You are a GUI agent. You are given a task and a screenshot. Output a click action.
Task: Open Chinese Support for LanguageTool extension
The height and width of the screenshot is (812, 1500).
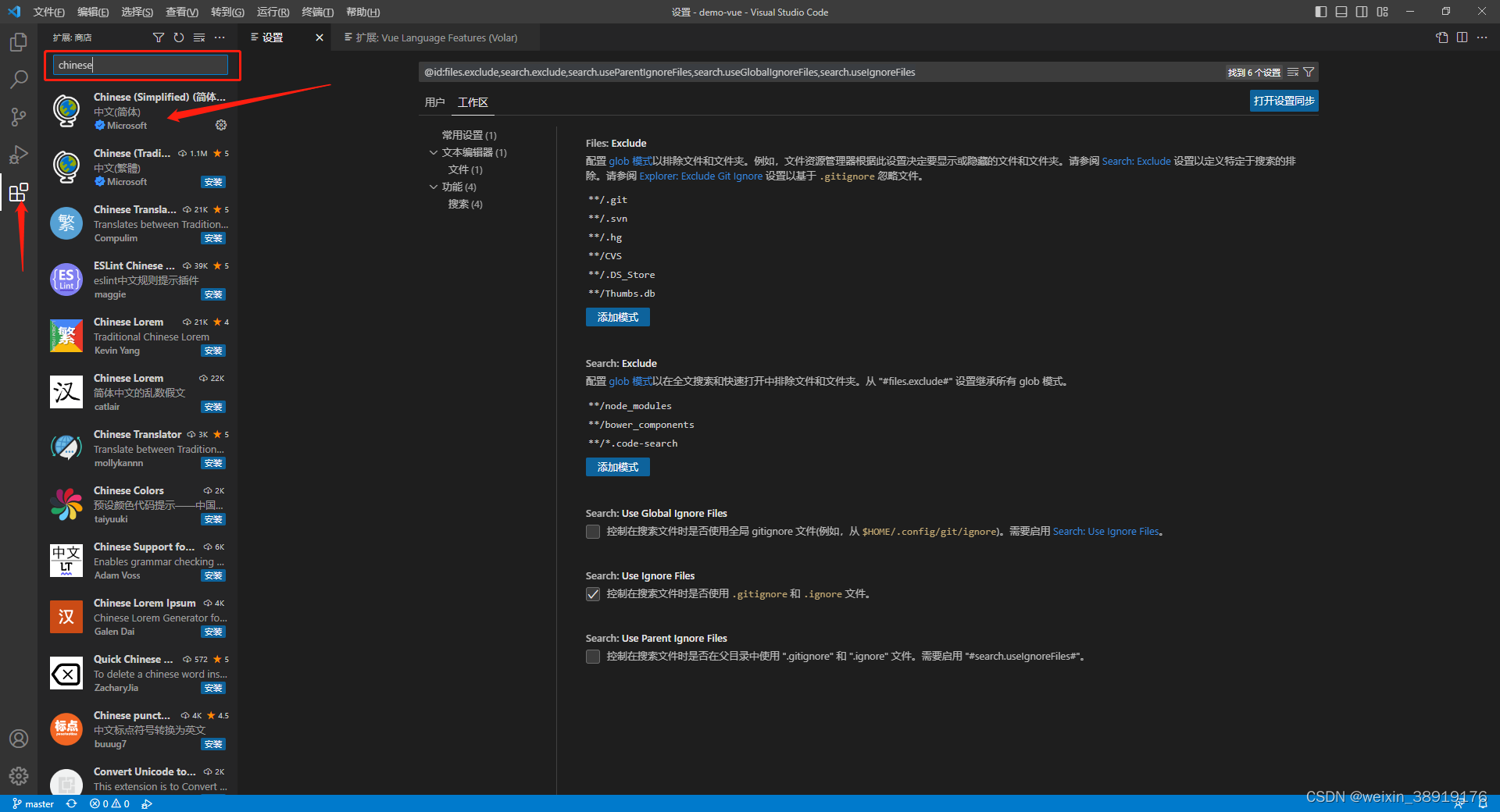pyautogui.click(x=138, y=561)
